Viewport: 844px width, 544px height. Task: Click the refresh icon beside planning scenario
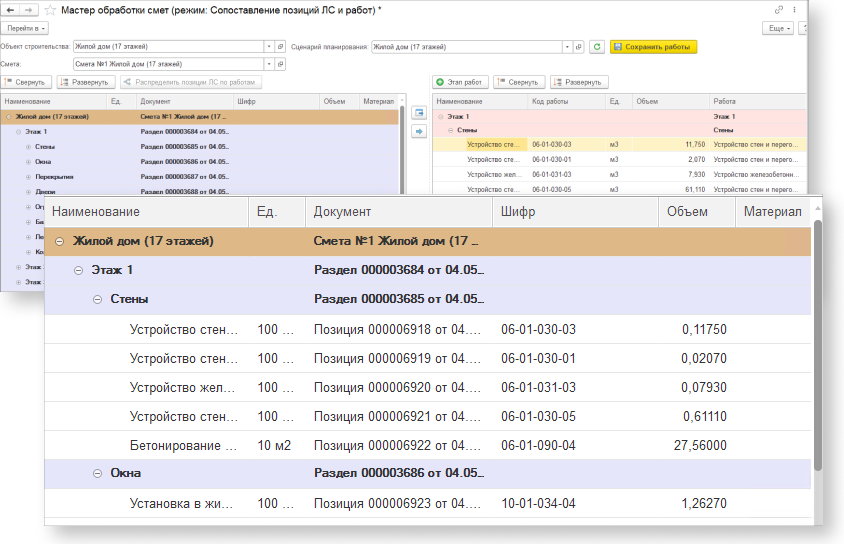596,46
